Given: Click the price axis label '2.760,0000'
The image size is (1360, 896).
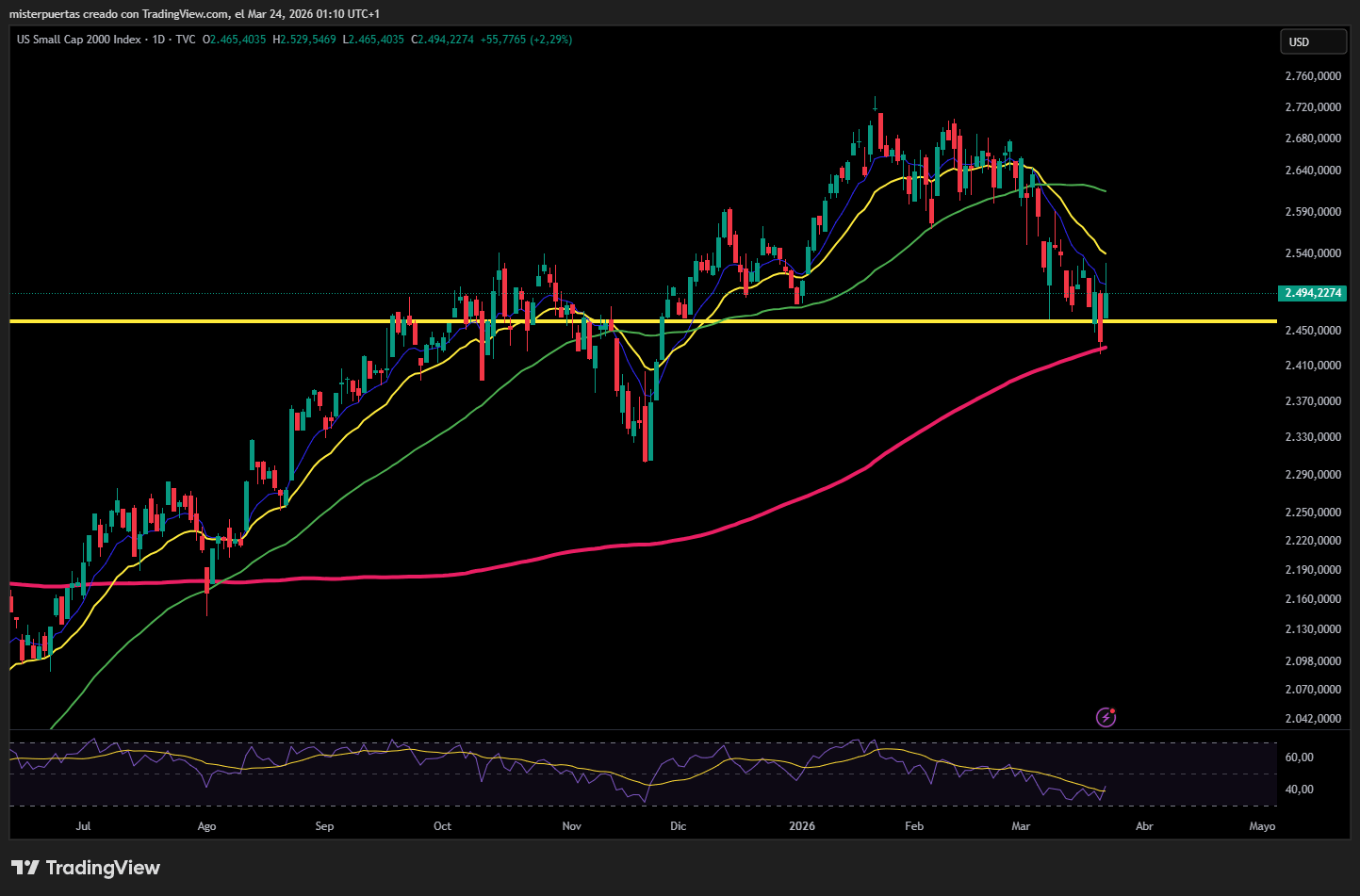Looking at the screenshot, I should 1313,76.
